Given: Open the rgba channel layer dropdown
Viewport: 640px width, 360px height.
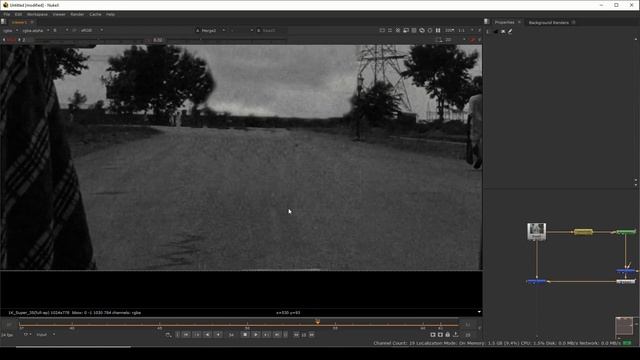Looking at the screenshot, I should point(11,31).
